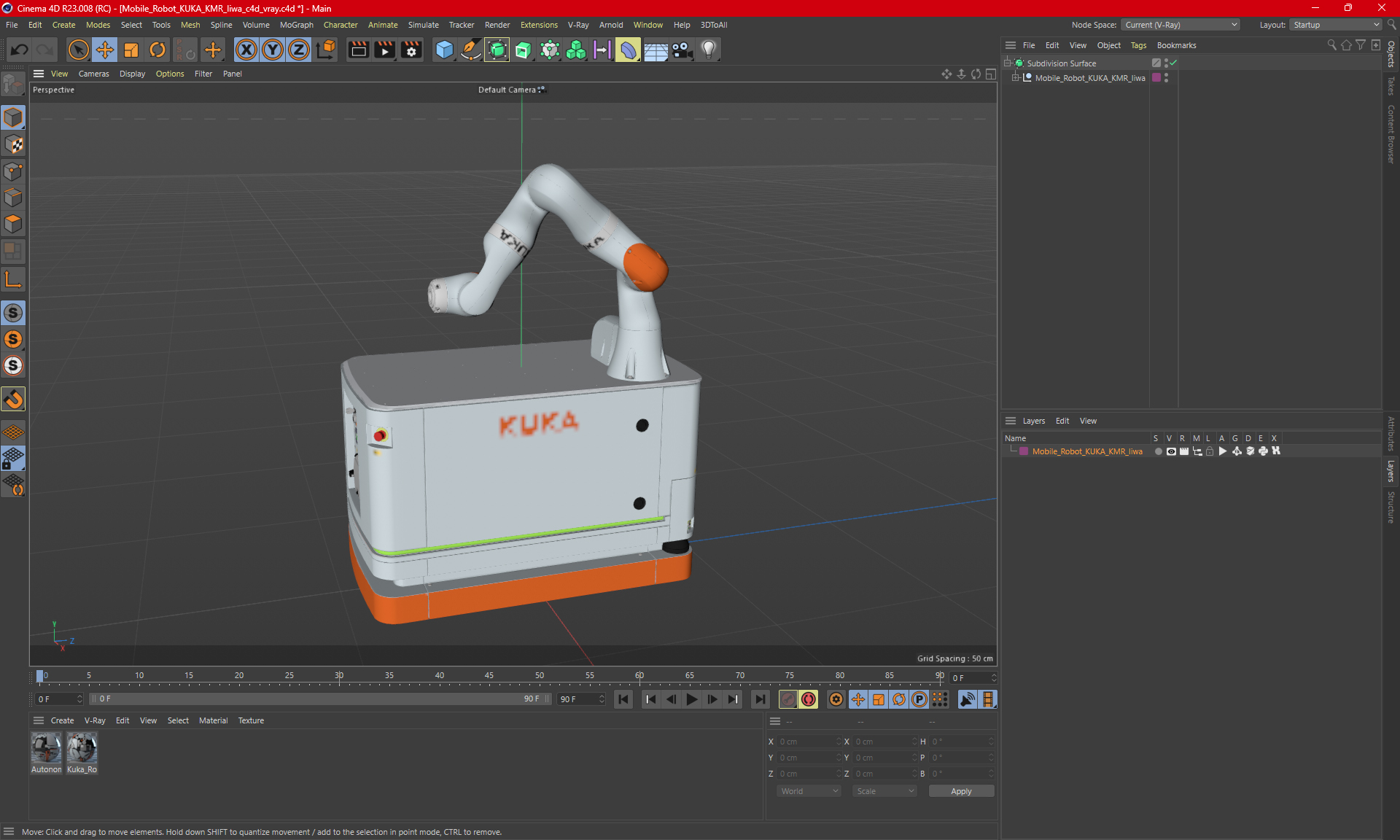Click the Mobile_Robot object layer color swatch
1400x840 pixels.
coord(1156,77)
